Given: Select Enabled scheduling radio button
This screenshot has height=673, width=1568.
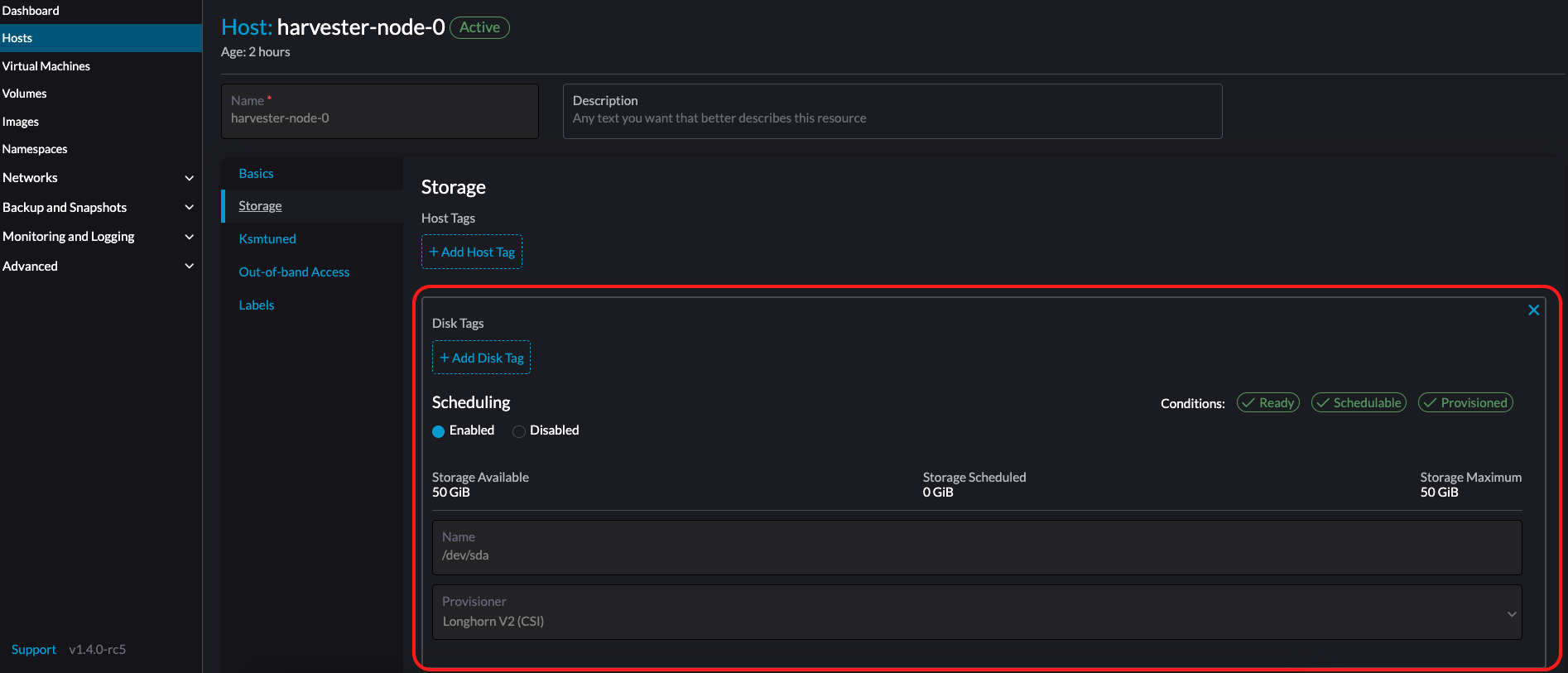Looking at the screenshot, I should tap(439, 431).
